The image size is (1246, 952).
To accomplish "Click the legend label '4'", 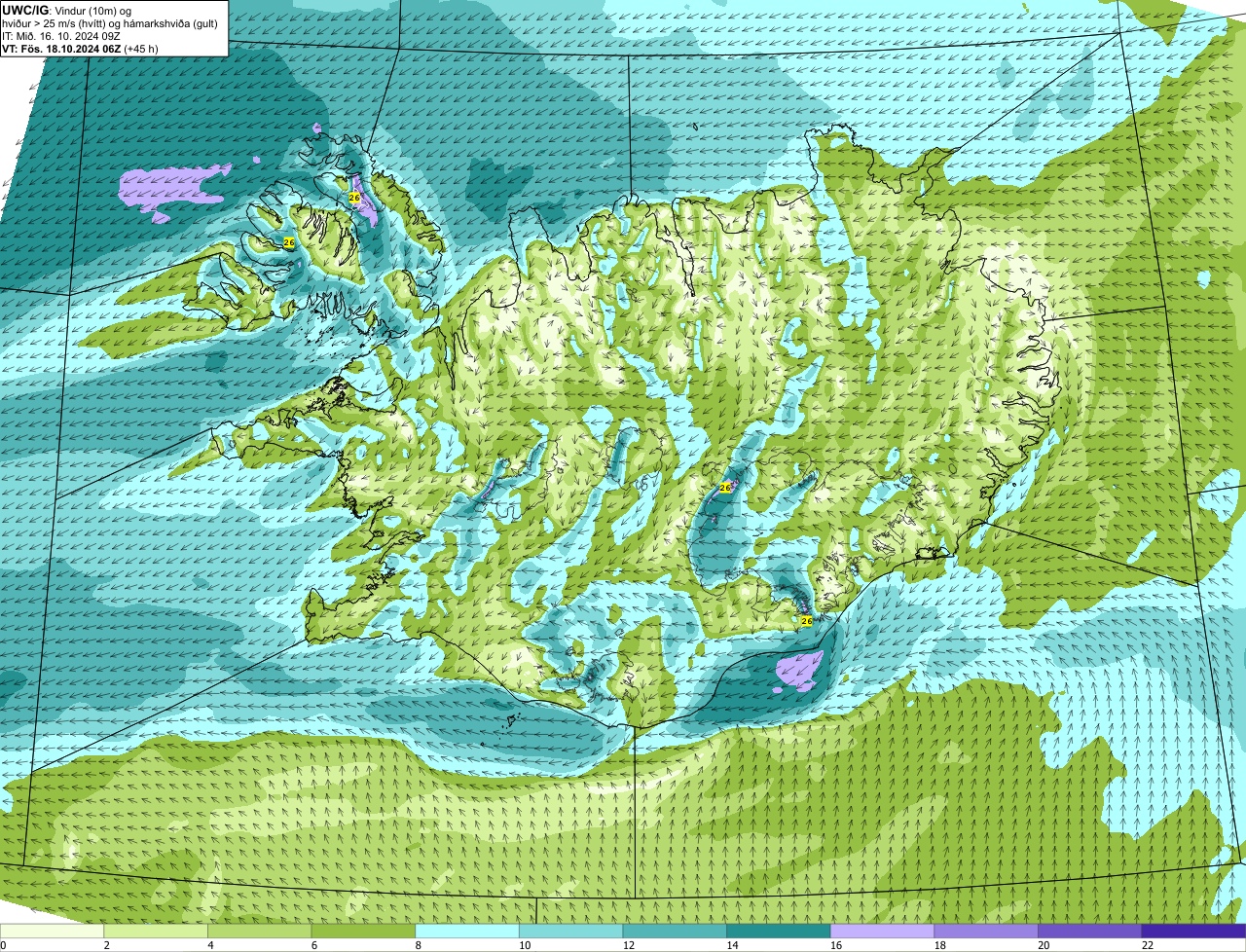I will click(210, 945).
